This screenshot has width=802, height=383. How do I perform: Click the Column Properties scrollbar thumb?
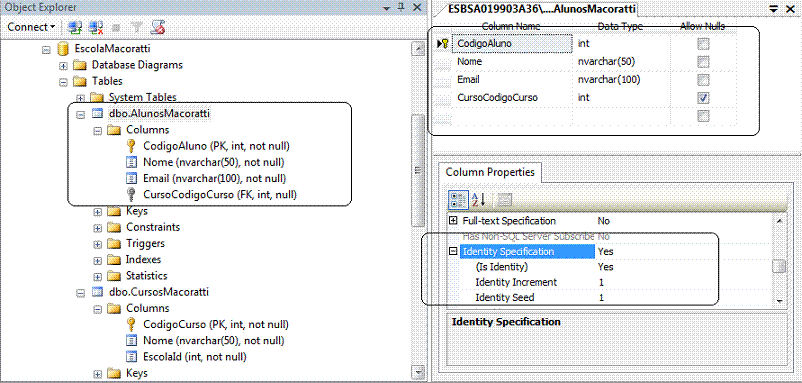(x=779, y=266)
